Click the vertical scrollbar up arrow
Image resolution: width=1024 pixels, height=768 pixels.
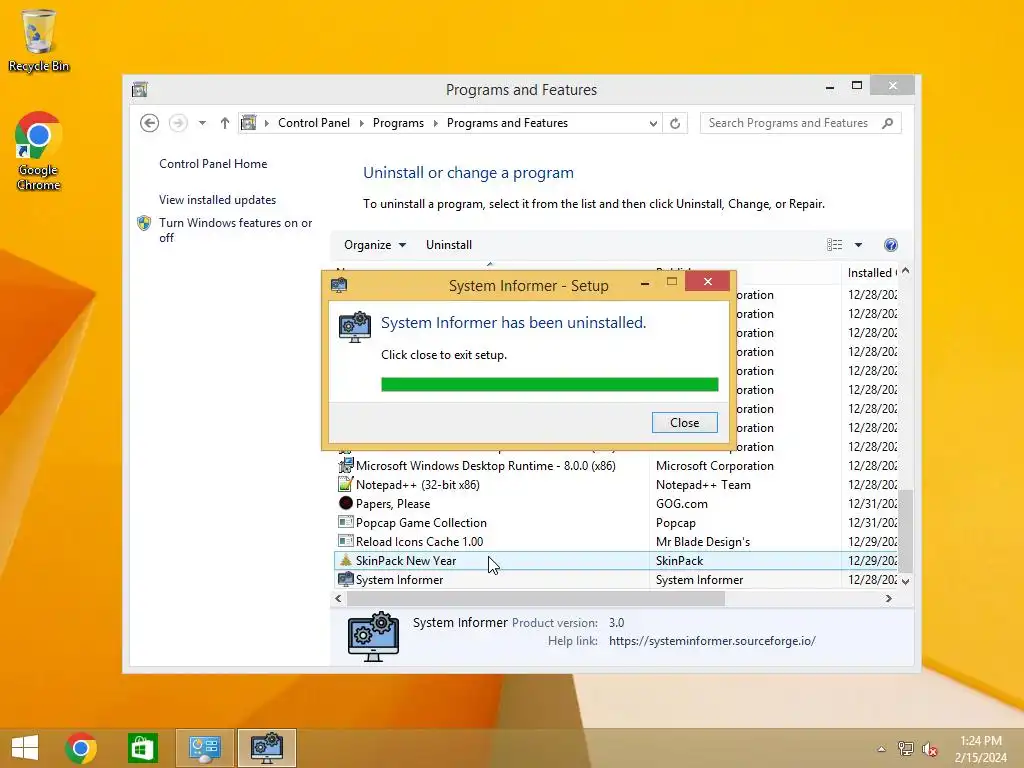[x=905, y=271]
